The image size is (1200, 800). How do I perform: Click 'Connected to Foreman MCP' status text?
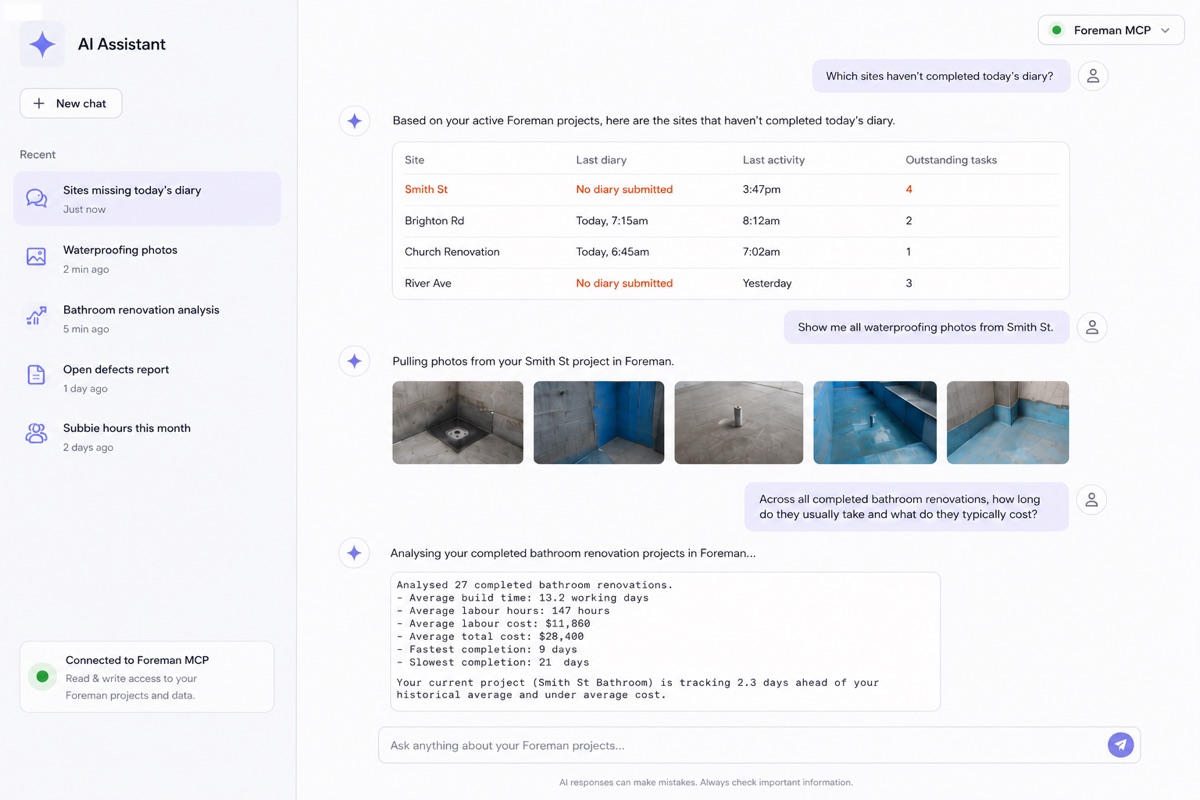(137, 660)
